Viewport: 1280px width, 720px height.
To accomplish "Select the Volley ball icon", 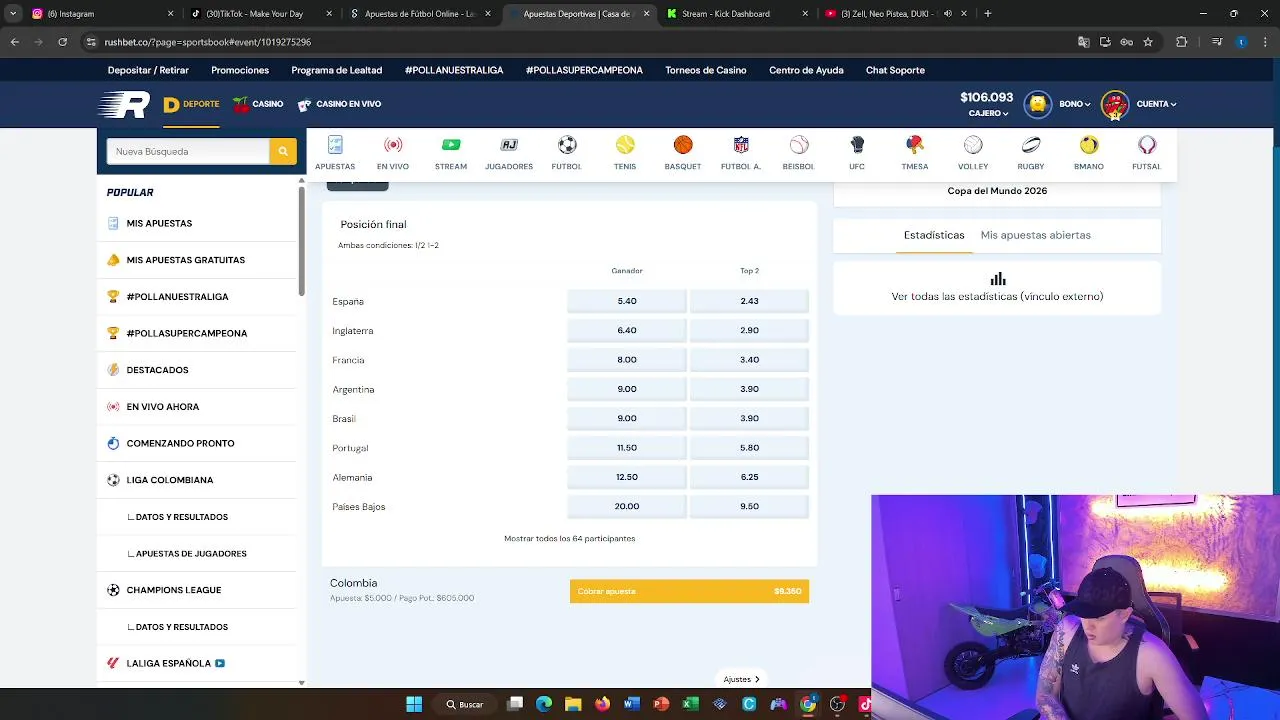I will pyautogui.click(x=973, y=145).
